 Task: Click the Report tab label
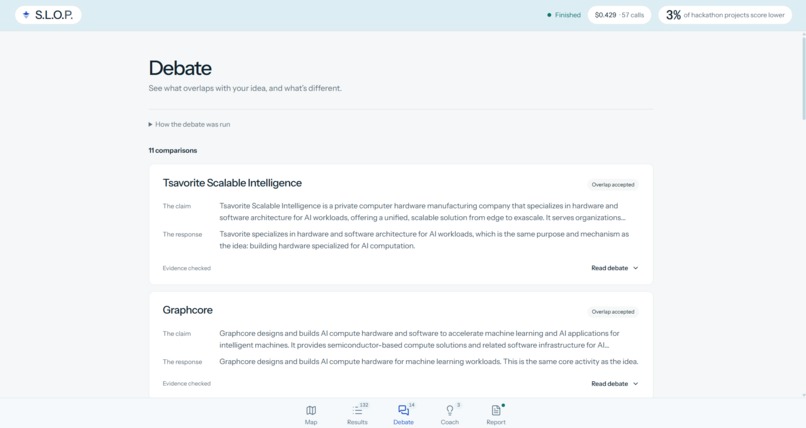pyautogui.click(x=496, y=422)
